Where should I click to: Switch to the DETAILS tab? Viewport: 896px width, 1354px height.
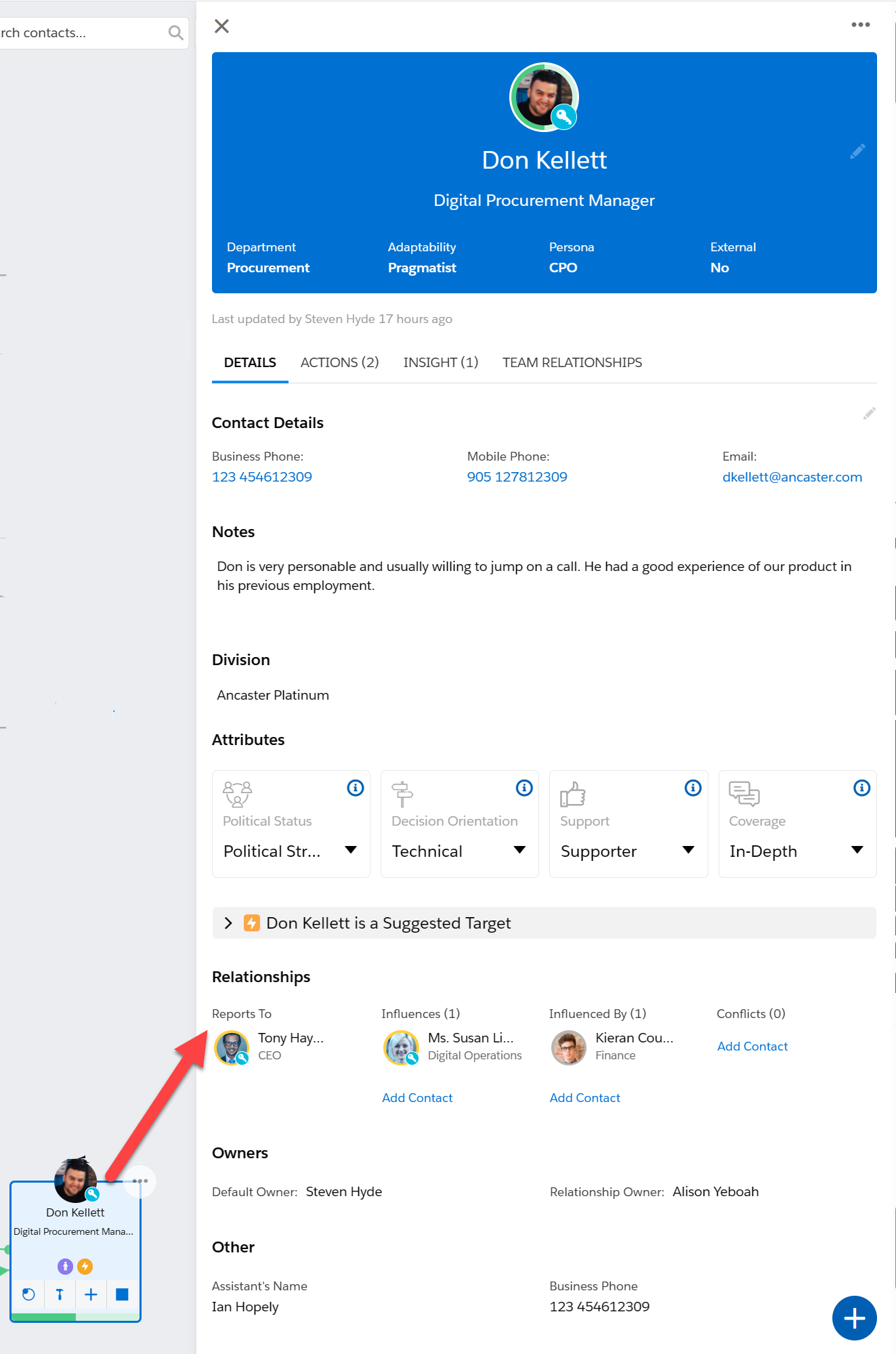pos(250,362)
